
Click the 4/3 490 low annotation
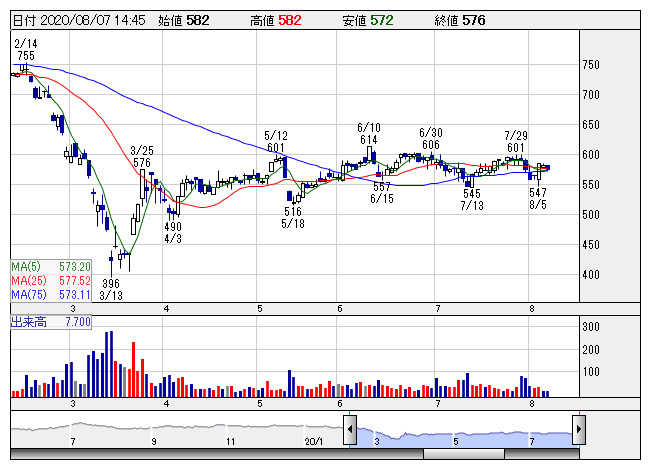(x=173, y=232)
